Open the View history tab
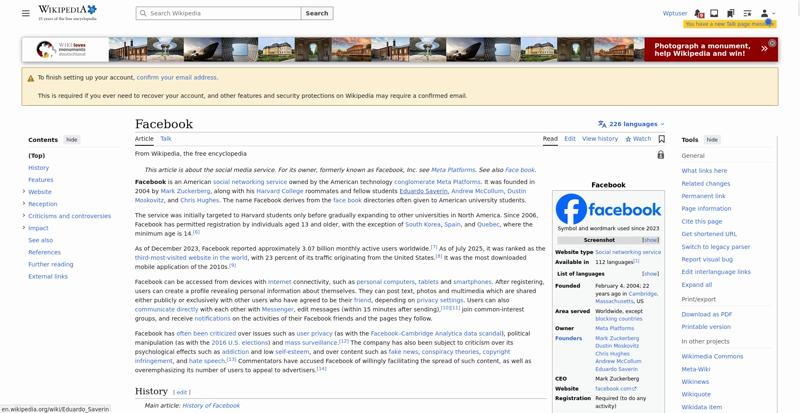800x413 pixels. tap(600, 139)
